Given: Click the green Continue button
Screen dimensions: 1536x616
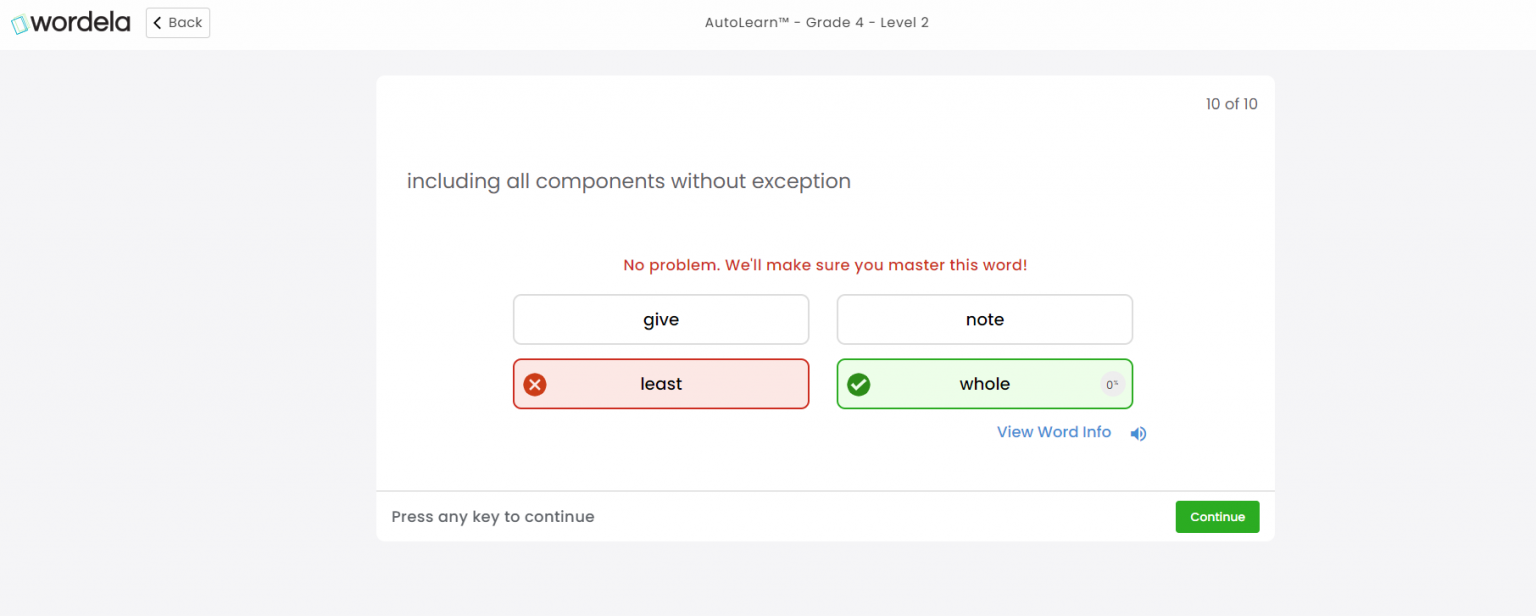Looking at the screenshot, I should [1217, 517].
